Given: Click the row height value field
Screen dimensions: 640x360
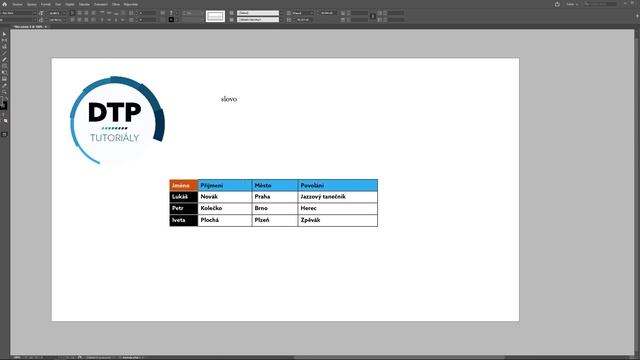Looking at the screenshot, I should pyautogui.click(x=328, y=13).
